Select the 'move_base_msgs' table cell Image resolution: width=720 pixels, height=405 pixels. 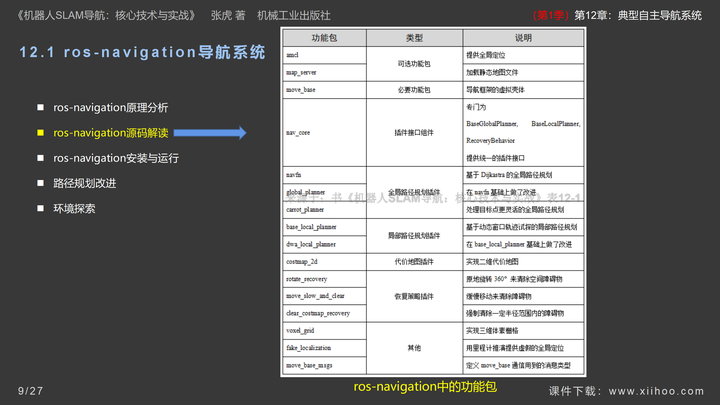click(x=324, y=366)
